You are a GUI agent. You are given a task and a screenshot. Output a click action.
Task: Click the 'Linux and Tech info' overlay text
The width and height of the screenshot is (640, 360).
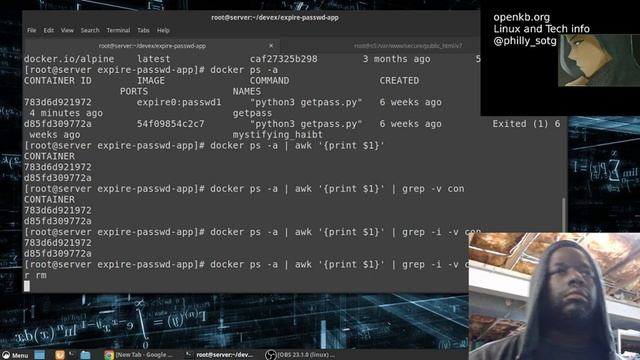click(542, 29)
